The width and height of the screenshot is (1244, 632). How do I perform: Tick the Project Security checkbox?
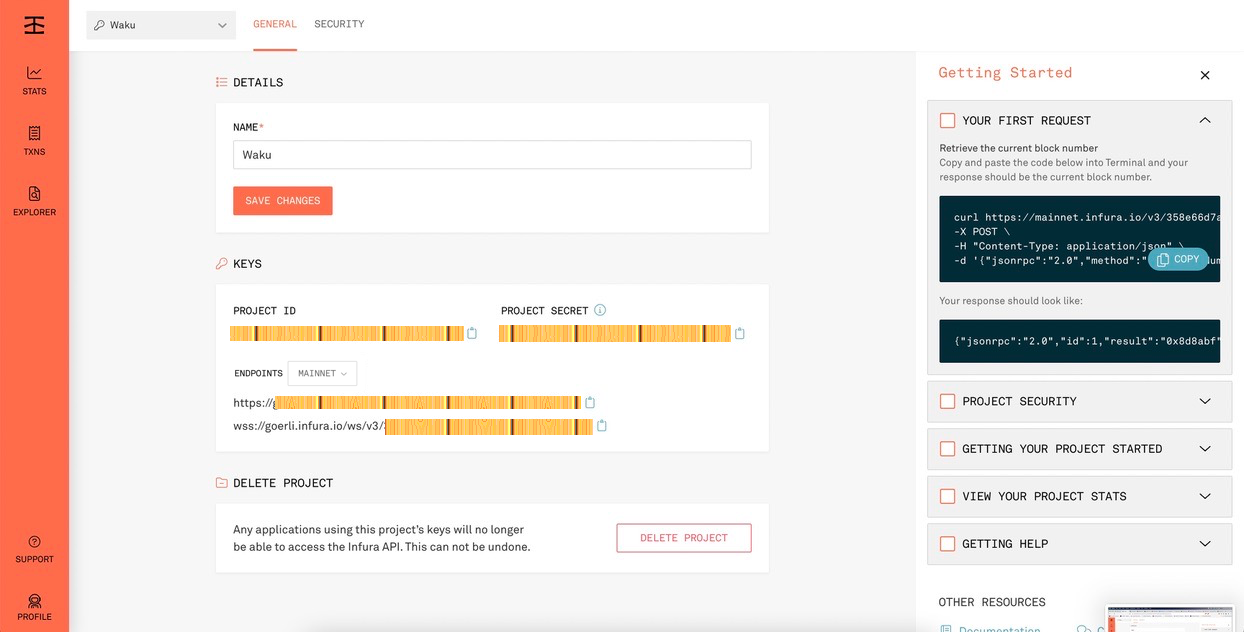tap(947, 402)
